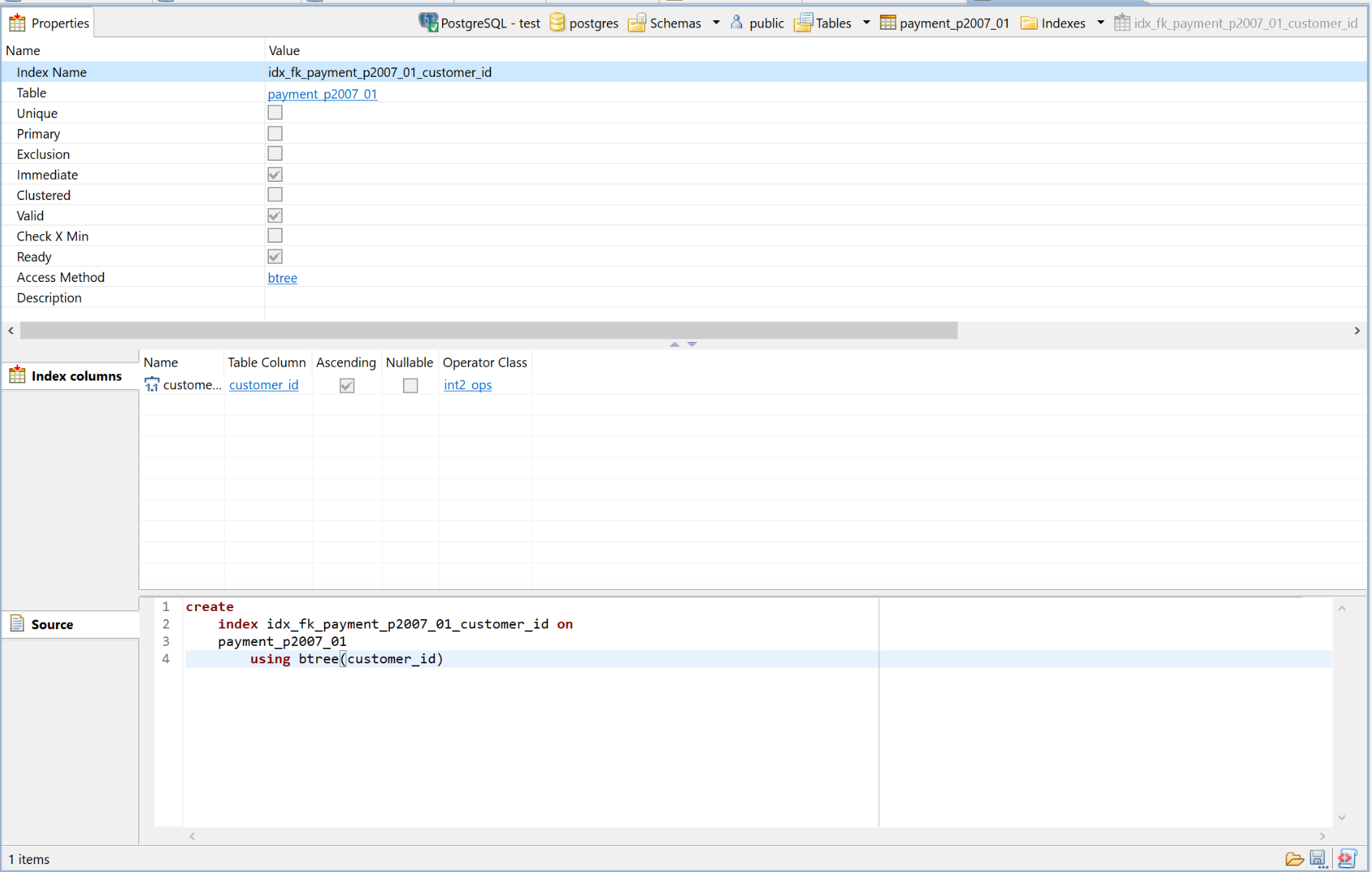
Task: Open the payment_p2007_01 table link
Action: pyautogui.click(x=323, y=94)
